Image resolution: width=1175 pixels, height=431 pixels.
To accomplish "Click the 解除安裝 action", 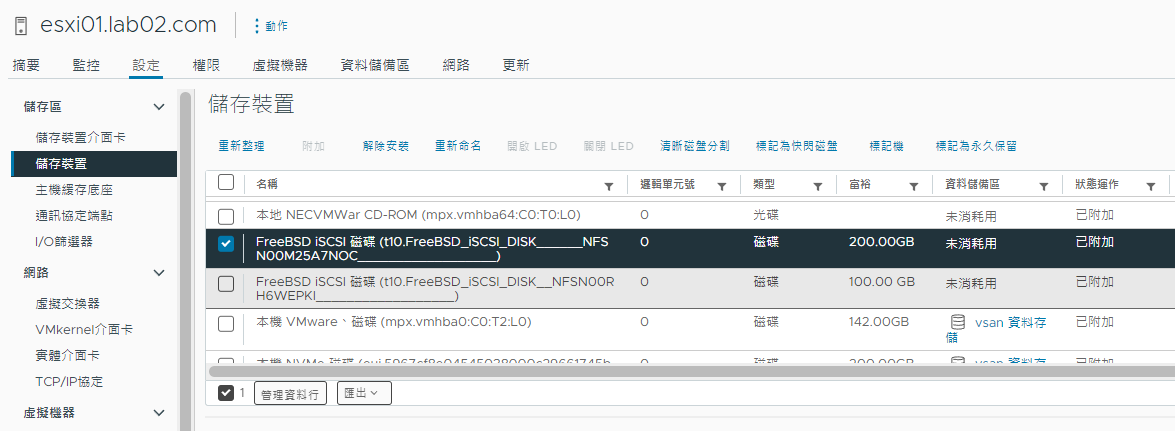I will click(386, 146).
